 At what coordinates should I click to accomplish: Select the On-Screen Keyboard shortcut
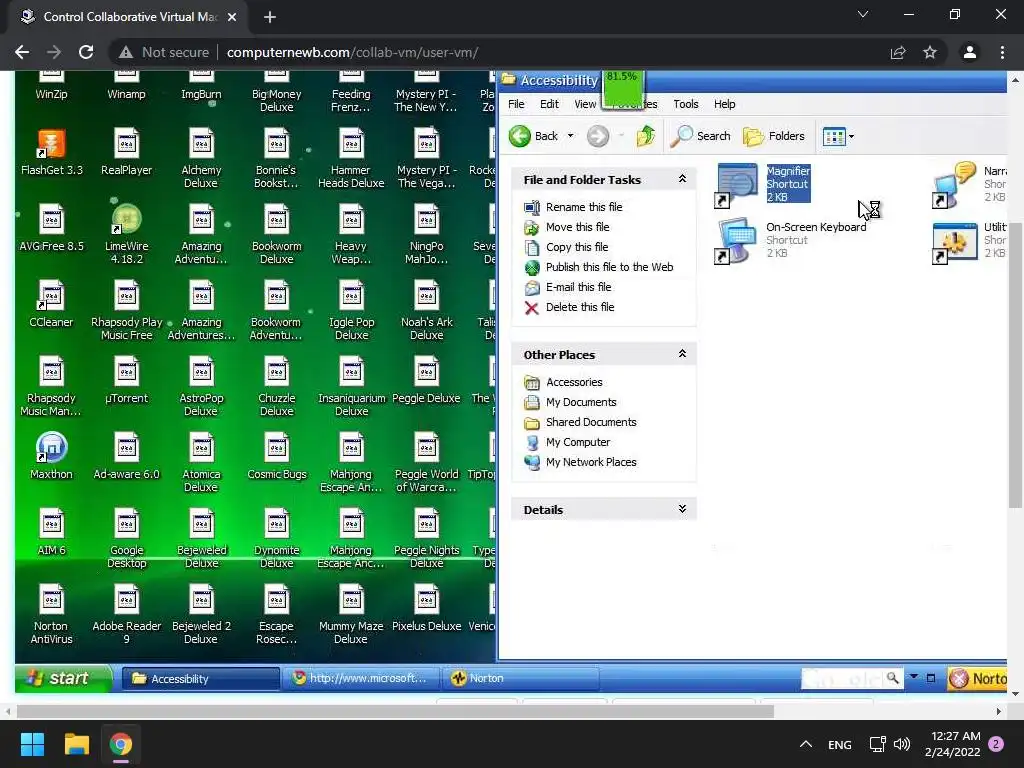click(790, 240)
